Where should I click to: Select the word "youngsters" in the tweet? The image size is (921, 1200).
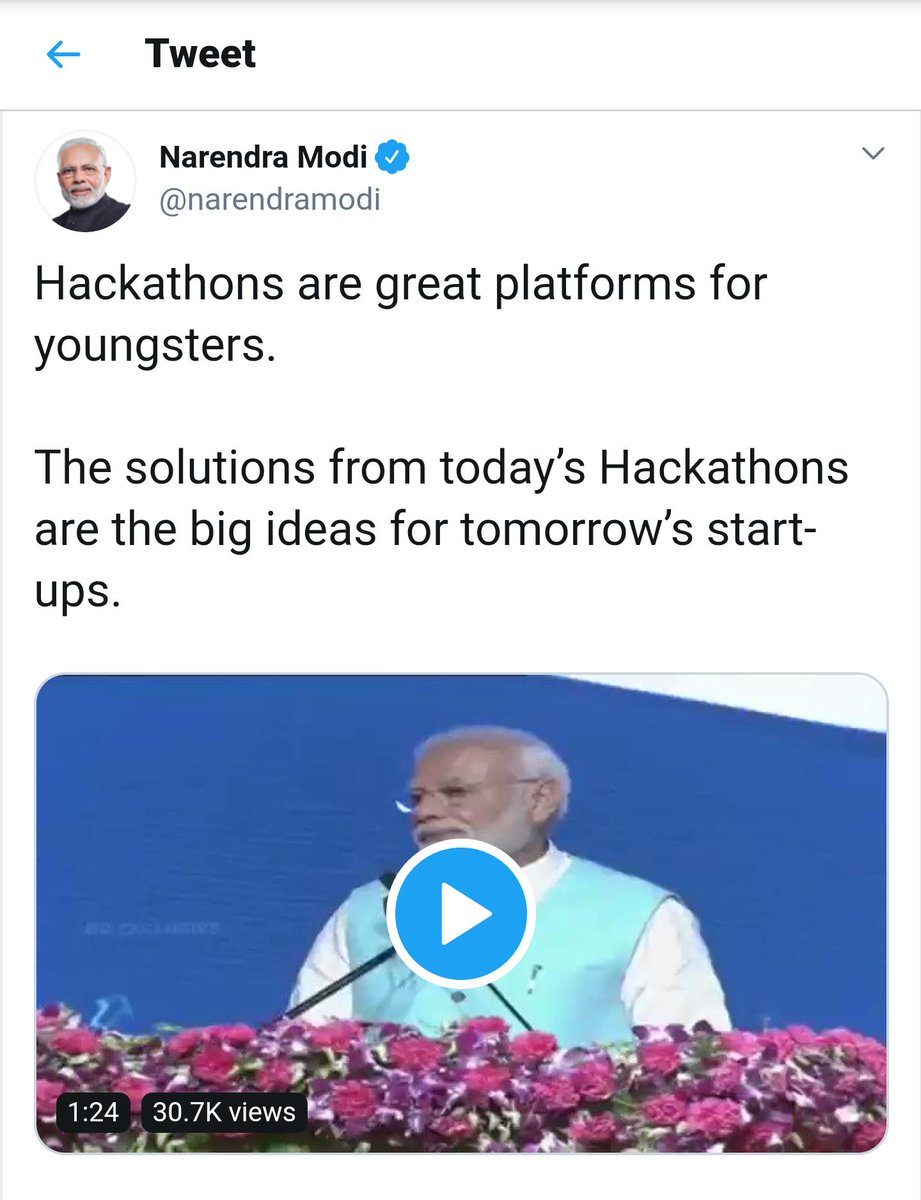[152, 346]
